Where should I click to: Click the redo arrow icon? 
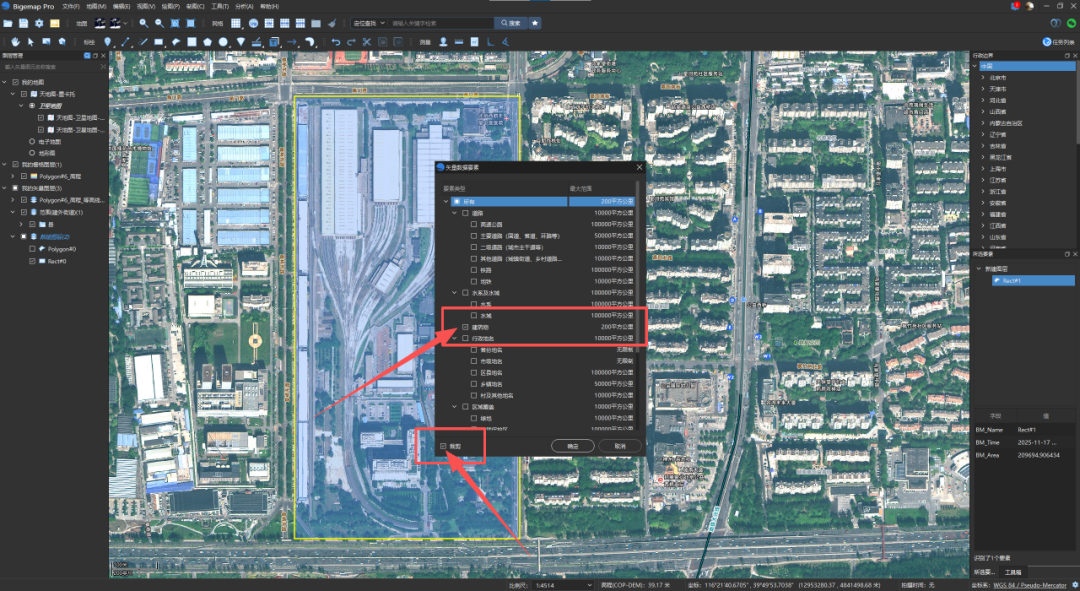pyautogui.click(x=351, y=42)
